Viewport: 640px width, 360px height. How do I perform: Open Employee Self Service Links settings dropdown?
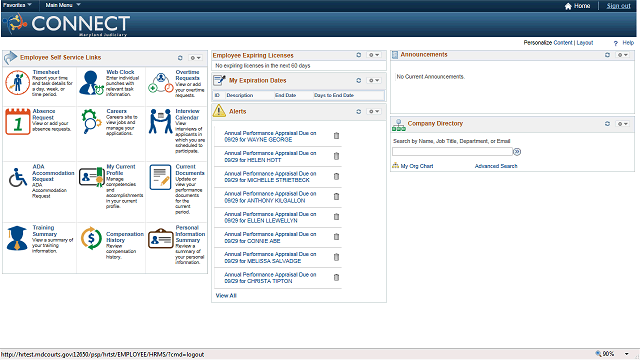click(196, 58)
